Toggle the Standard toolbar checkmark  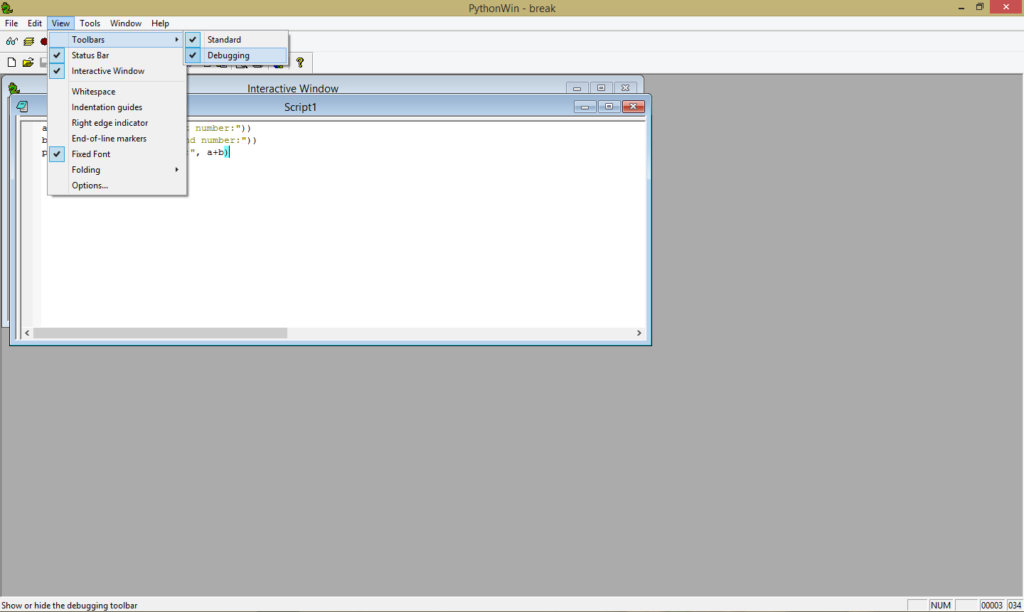coord(193,40)
